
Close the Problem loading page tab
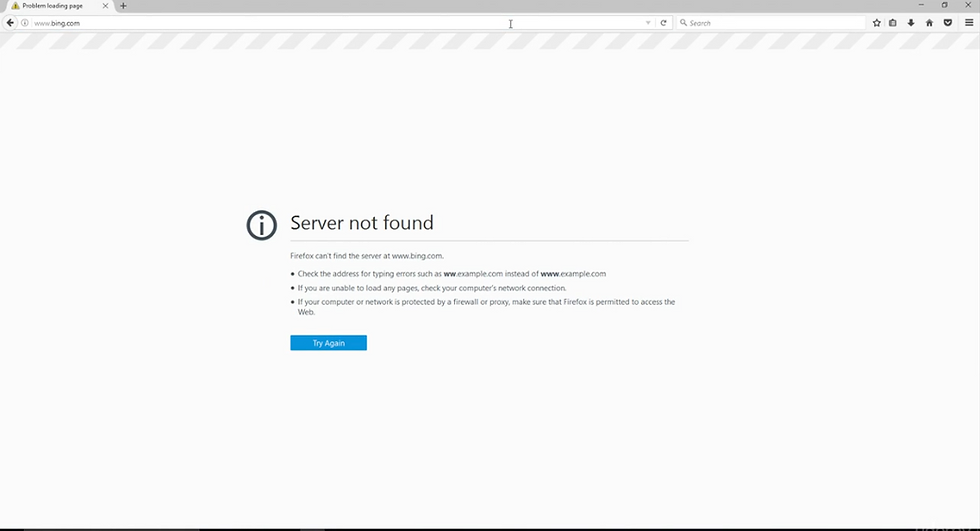coord(105,6)
